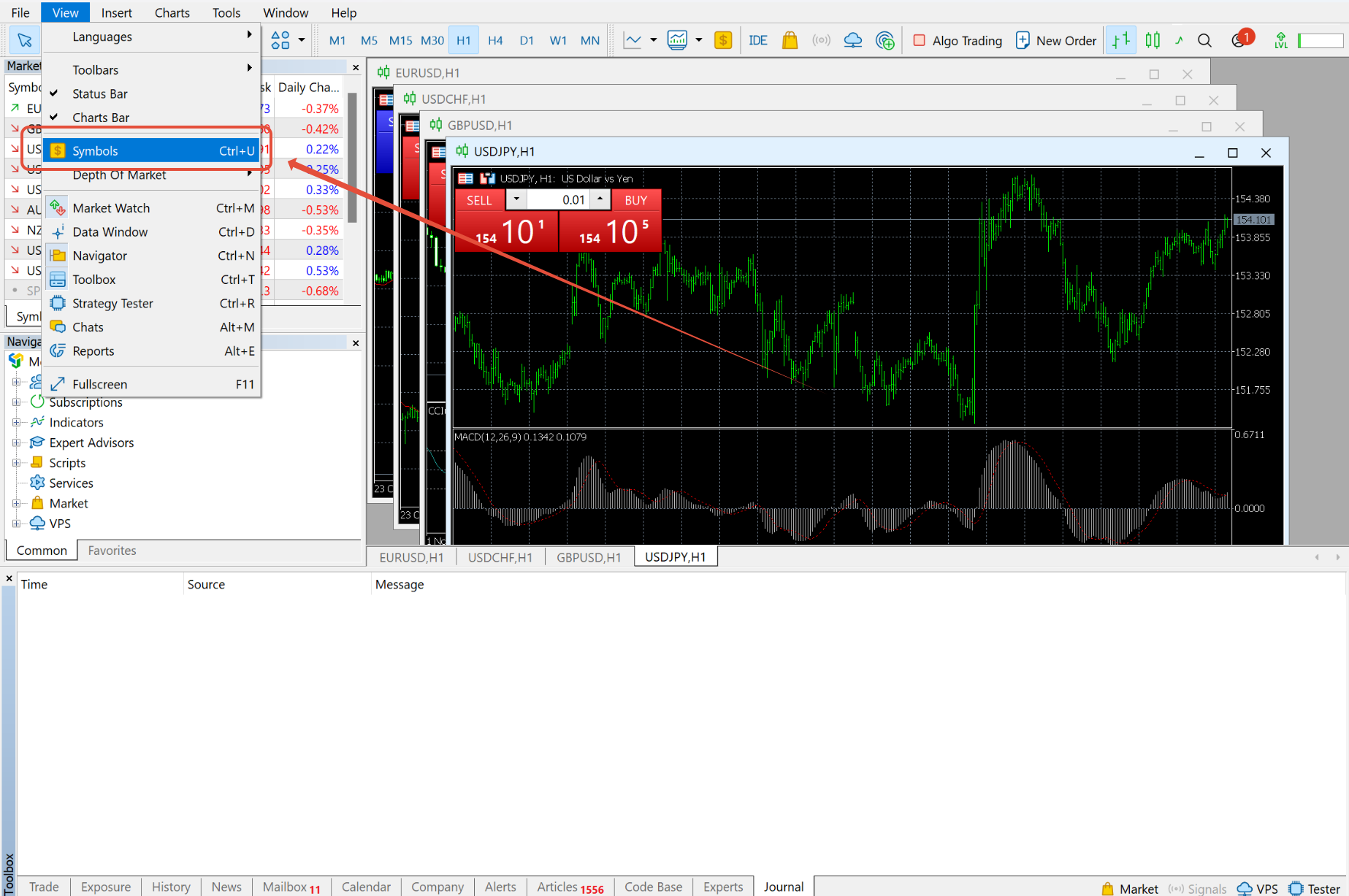The image size is (1349, 896).
Task: Click the New Order button
Action: [1056, 40]
